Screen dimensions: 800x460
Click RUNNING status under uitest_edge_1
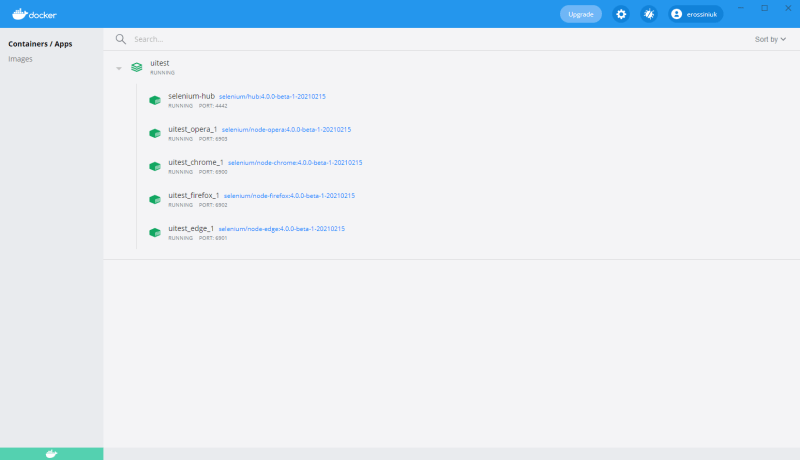pos(181,238)
